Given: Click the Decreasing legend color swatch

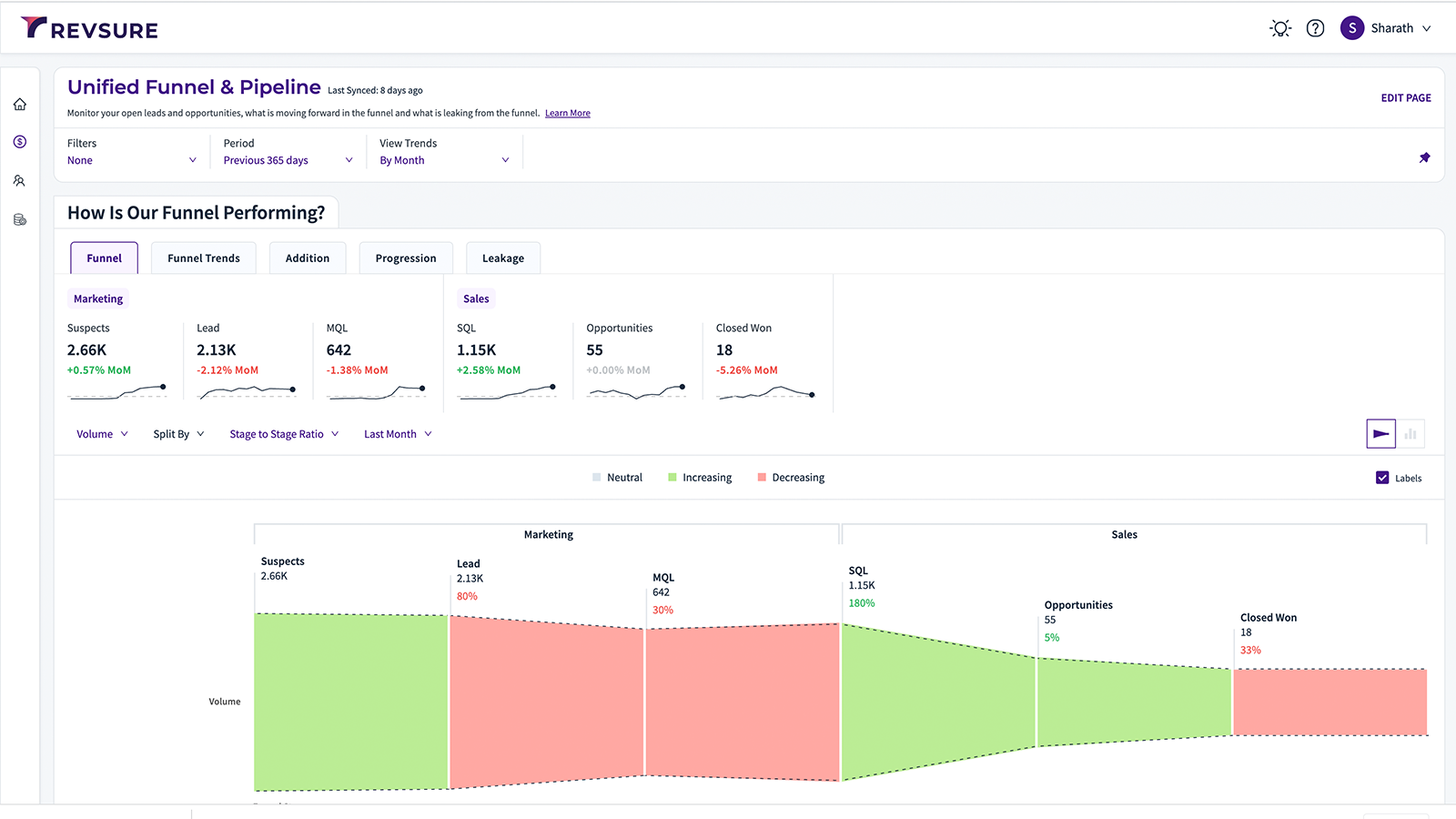Looking at the screenshot, I should point(762,478).
